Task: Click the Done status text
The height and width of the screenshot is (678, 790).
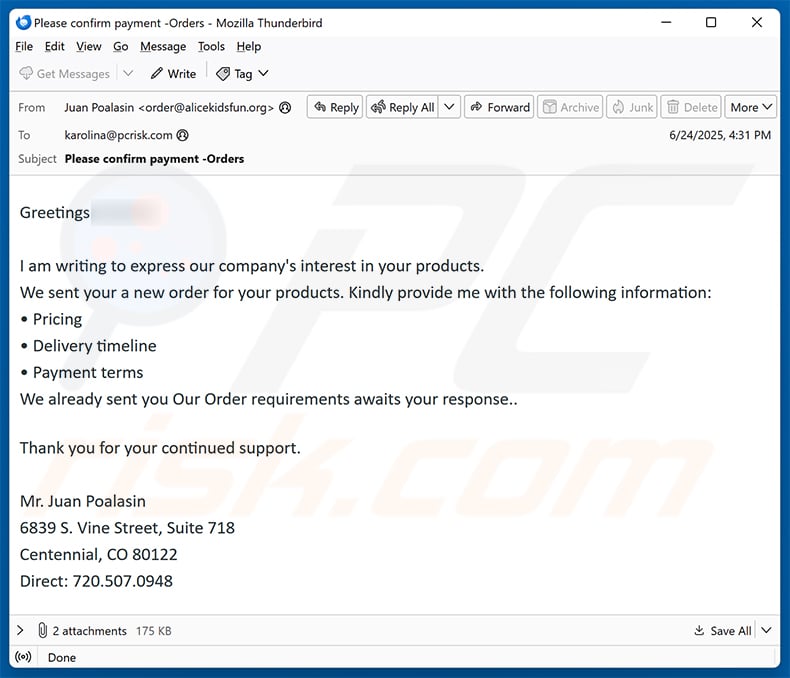Action: tap(61, 657)
